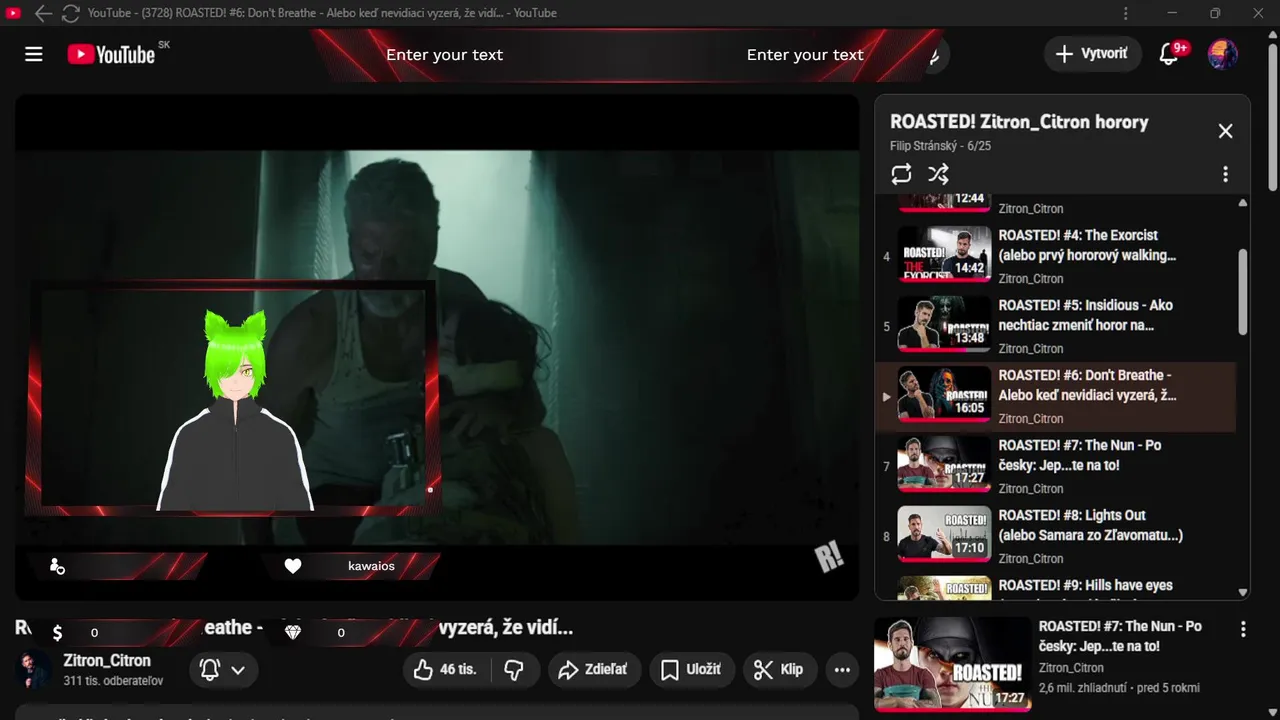Open the browser three-dot menu in title bar
This screenshot has width=1280, height=720.
pos(1126,13)
